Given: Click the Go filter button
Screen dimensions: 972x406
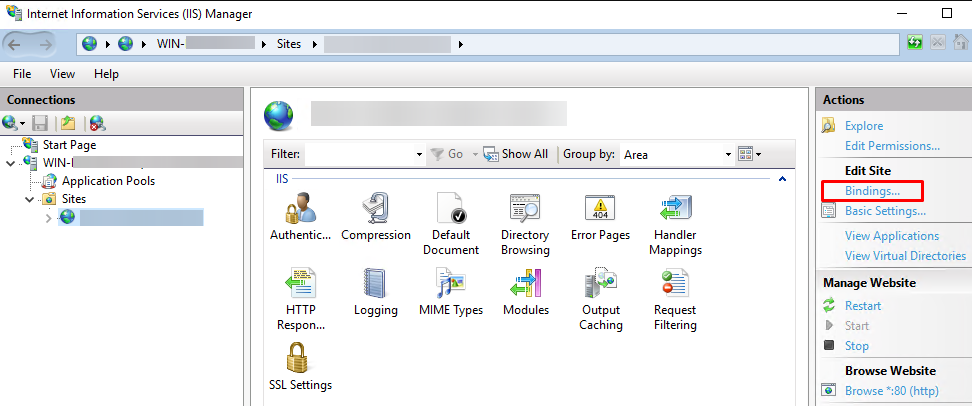Looking at the screenshot, I should 447,154.
